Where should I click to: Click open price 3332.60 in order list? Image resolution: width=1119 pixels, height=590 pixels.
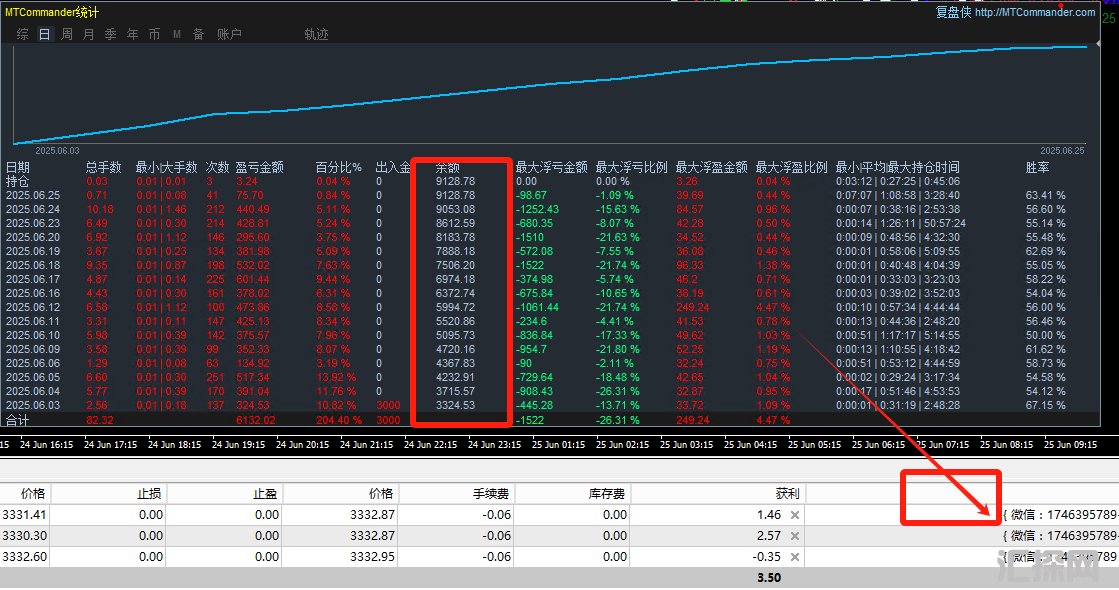point(24,556)
